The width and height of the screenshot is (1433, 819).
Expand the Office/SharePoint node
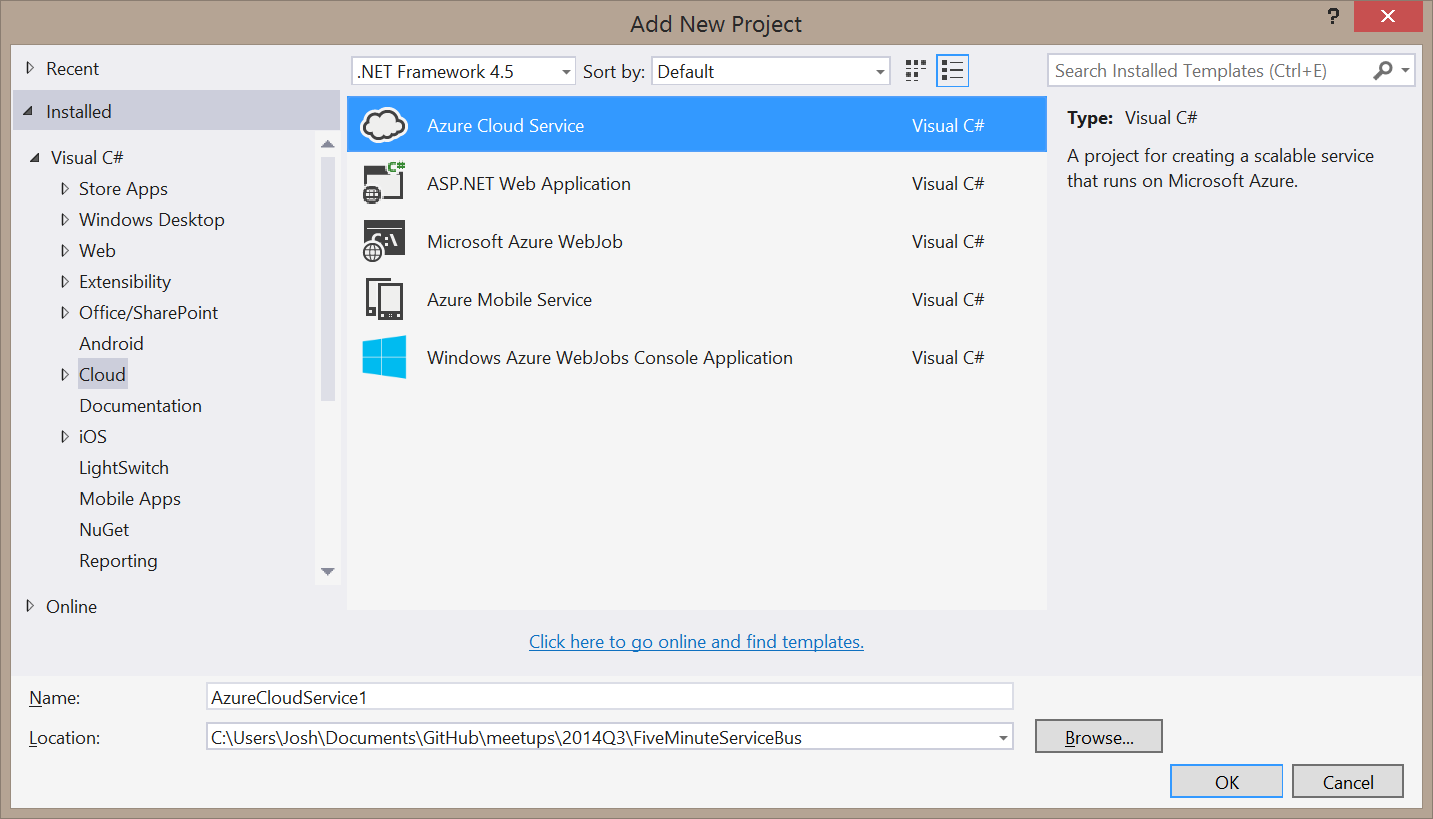65,313
